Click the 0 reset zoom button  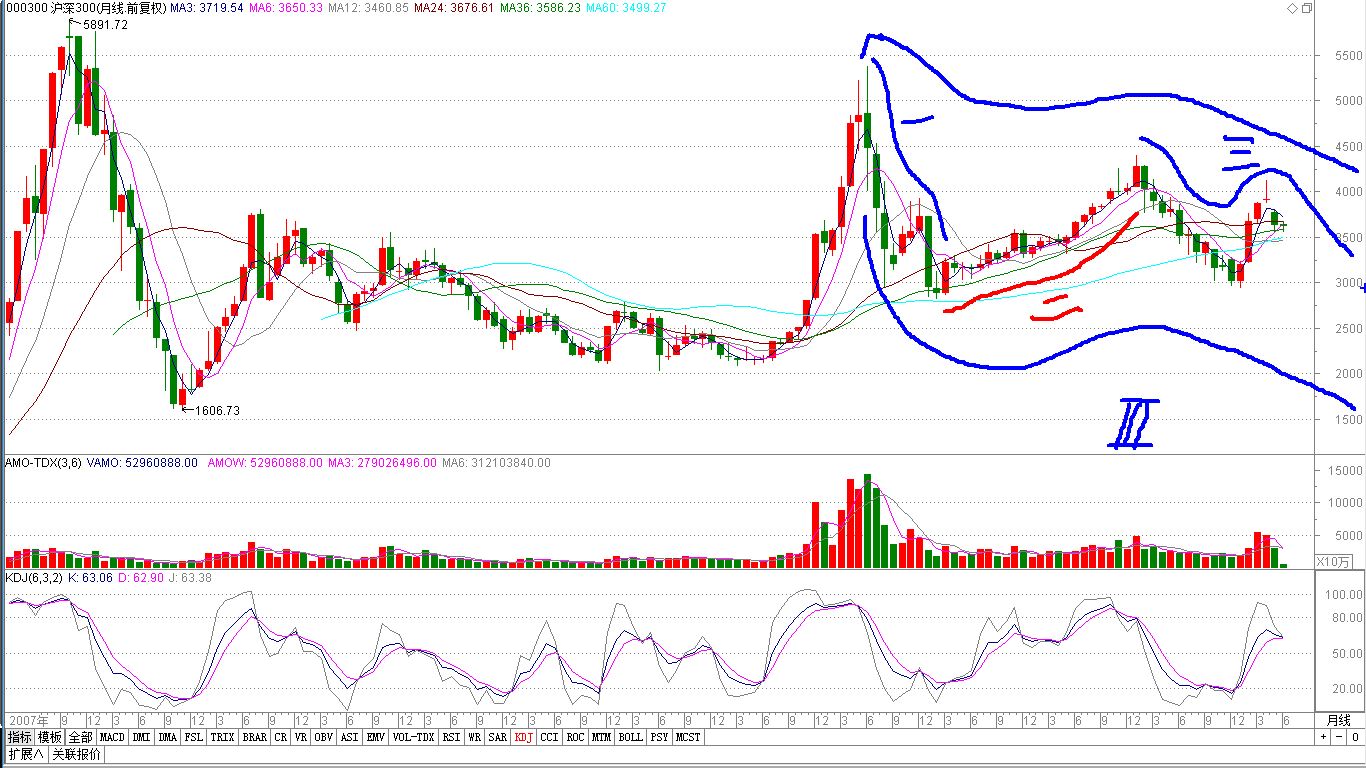click(x=1353, y=737)
